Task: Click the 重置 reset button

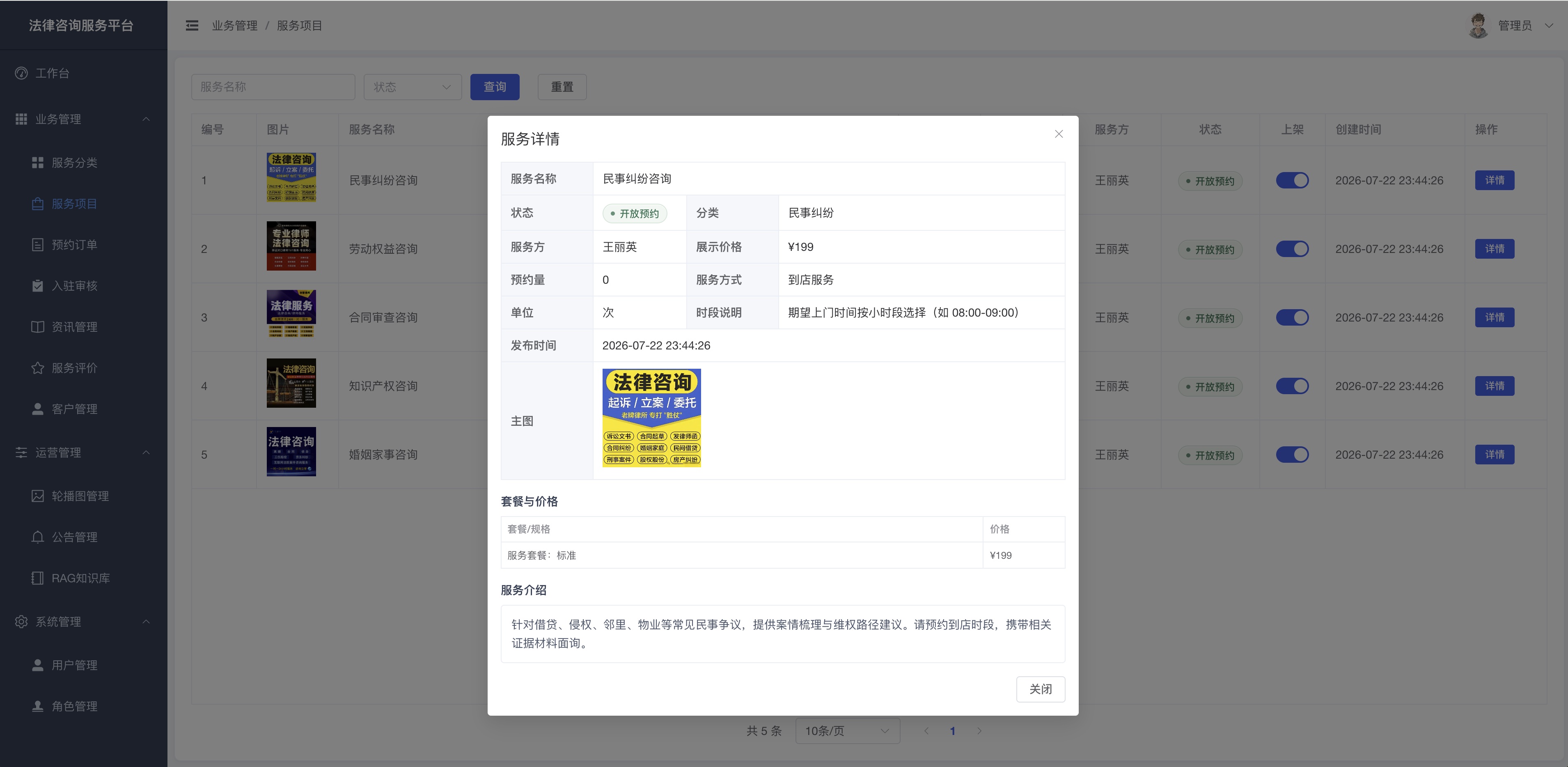Action: 562,87
